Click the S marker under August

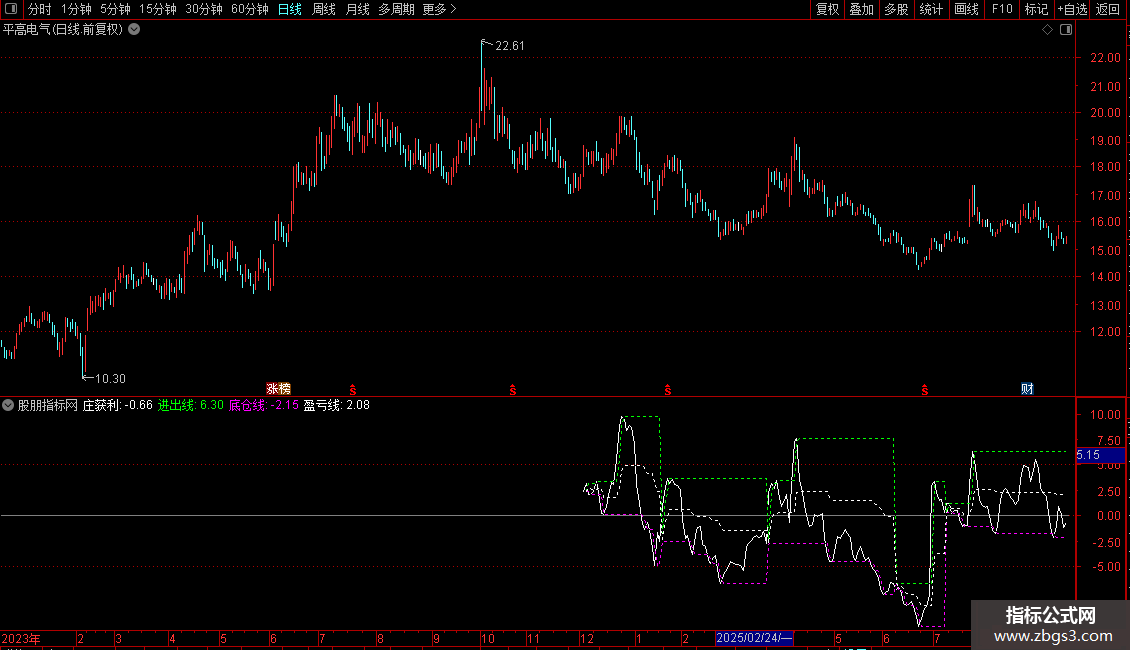352,390
